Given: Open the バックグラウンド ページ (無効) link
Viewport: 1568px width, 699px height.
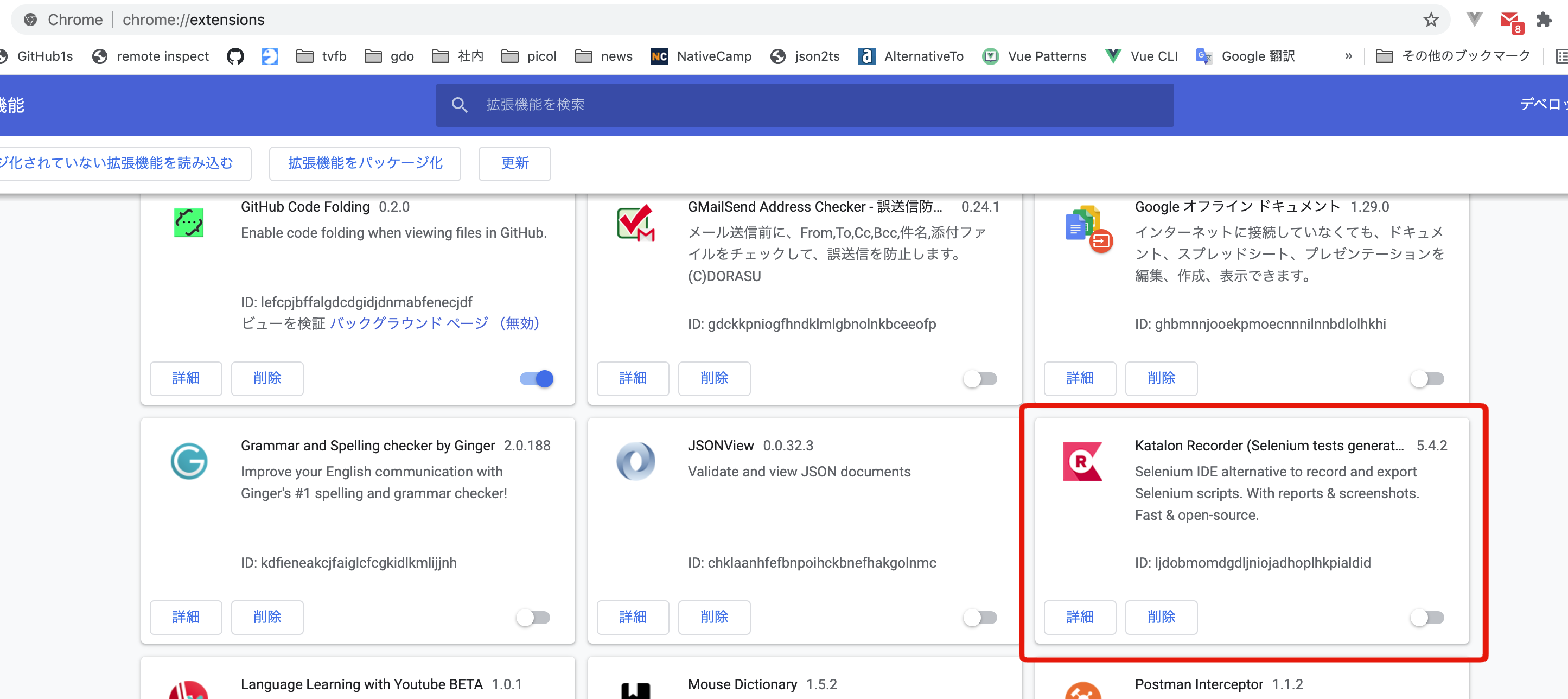Looking at the screenshot, I should 435,323.
